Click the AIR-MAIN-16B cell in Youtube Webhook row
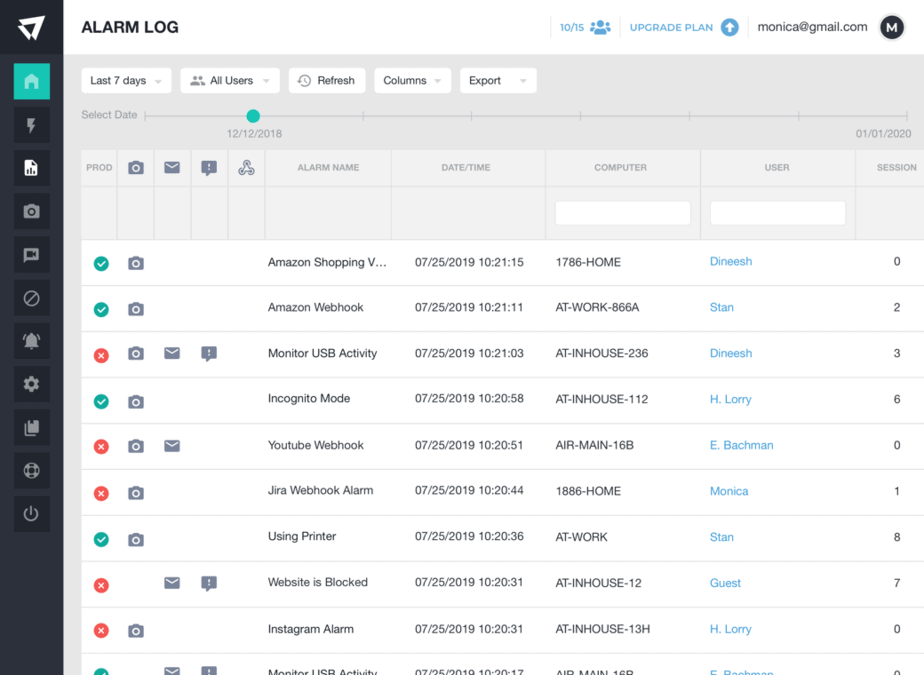The image size is (924, 675). pos(595,445)
